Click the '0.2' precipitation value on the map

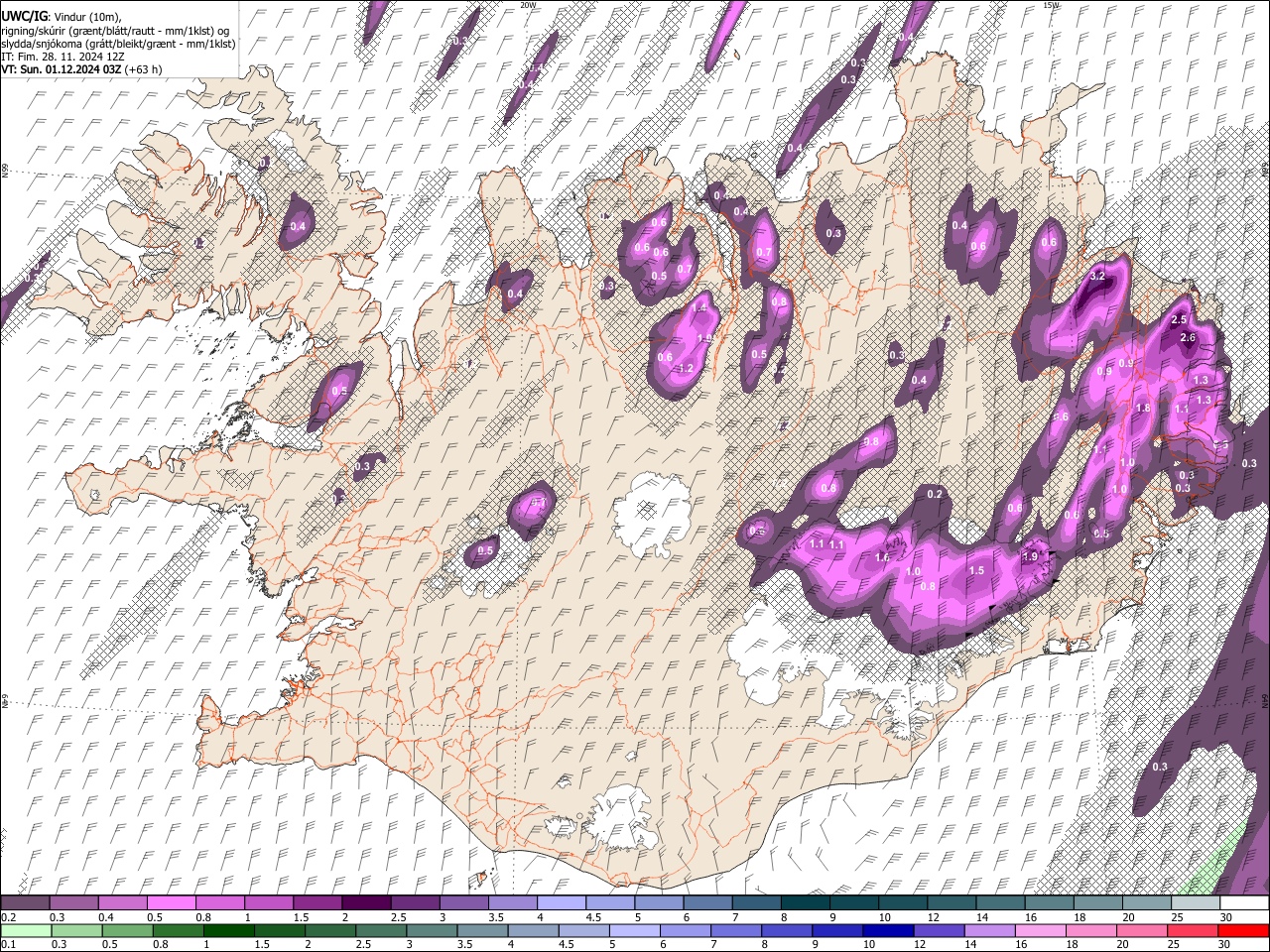tap(935, 494)
